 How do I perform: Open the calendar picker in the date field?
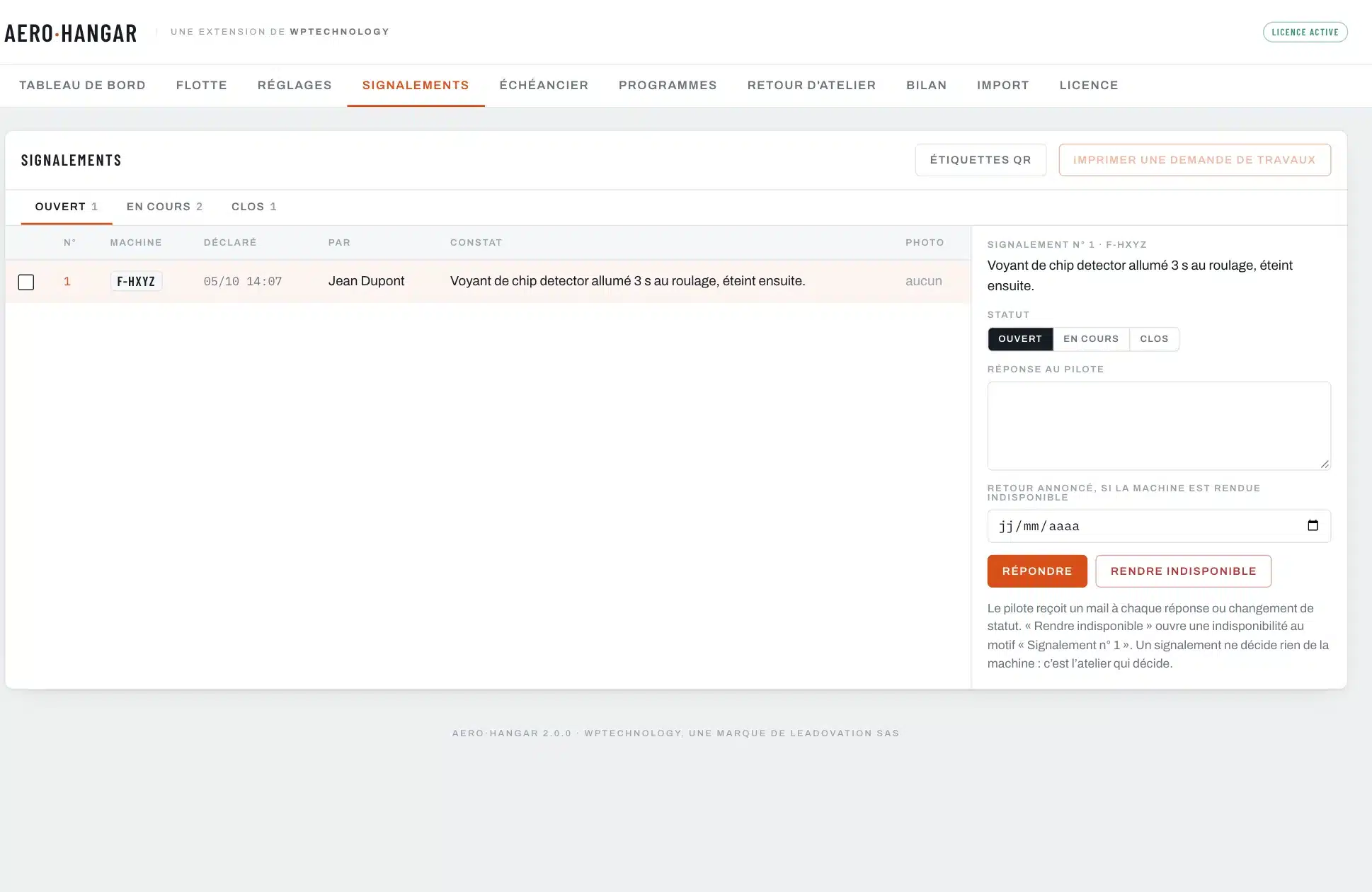(x=1313, y=525)
